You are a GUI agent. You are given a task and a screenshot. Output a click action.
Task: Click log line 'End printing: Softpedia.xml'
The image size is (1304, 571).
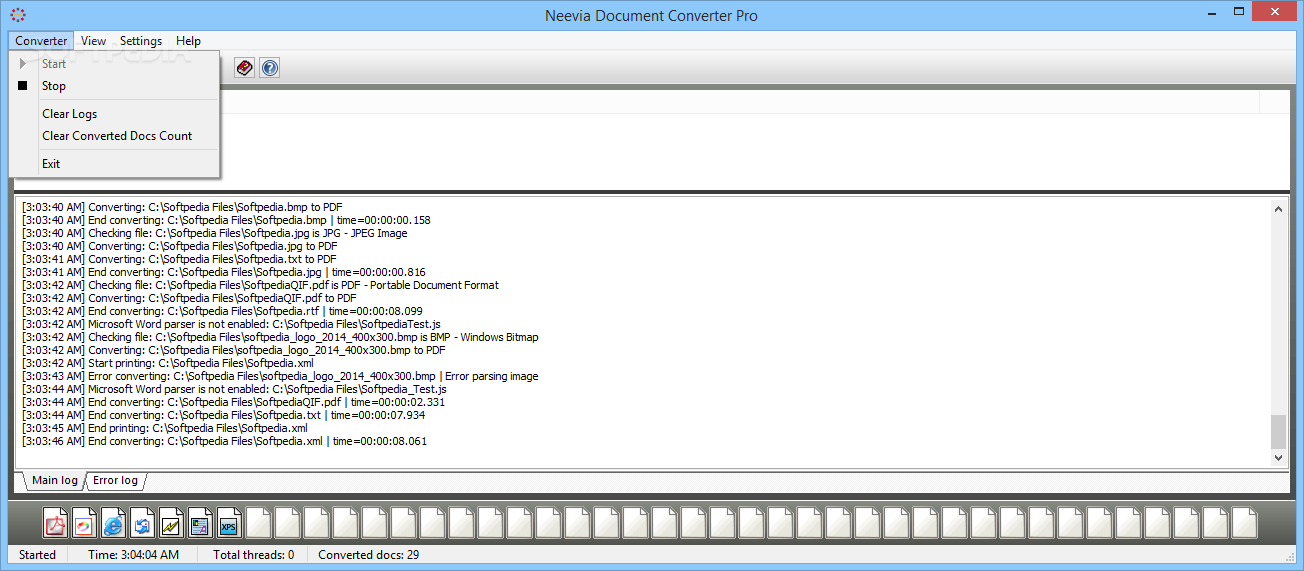click(164, 428)
